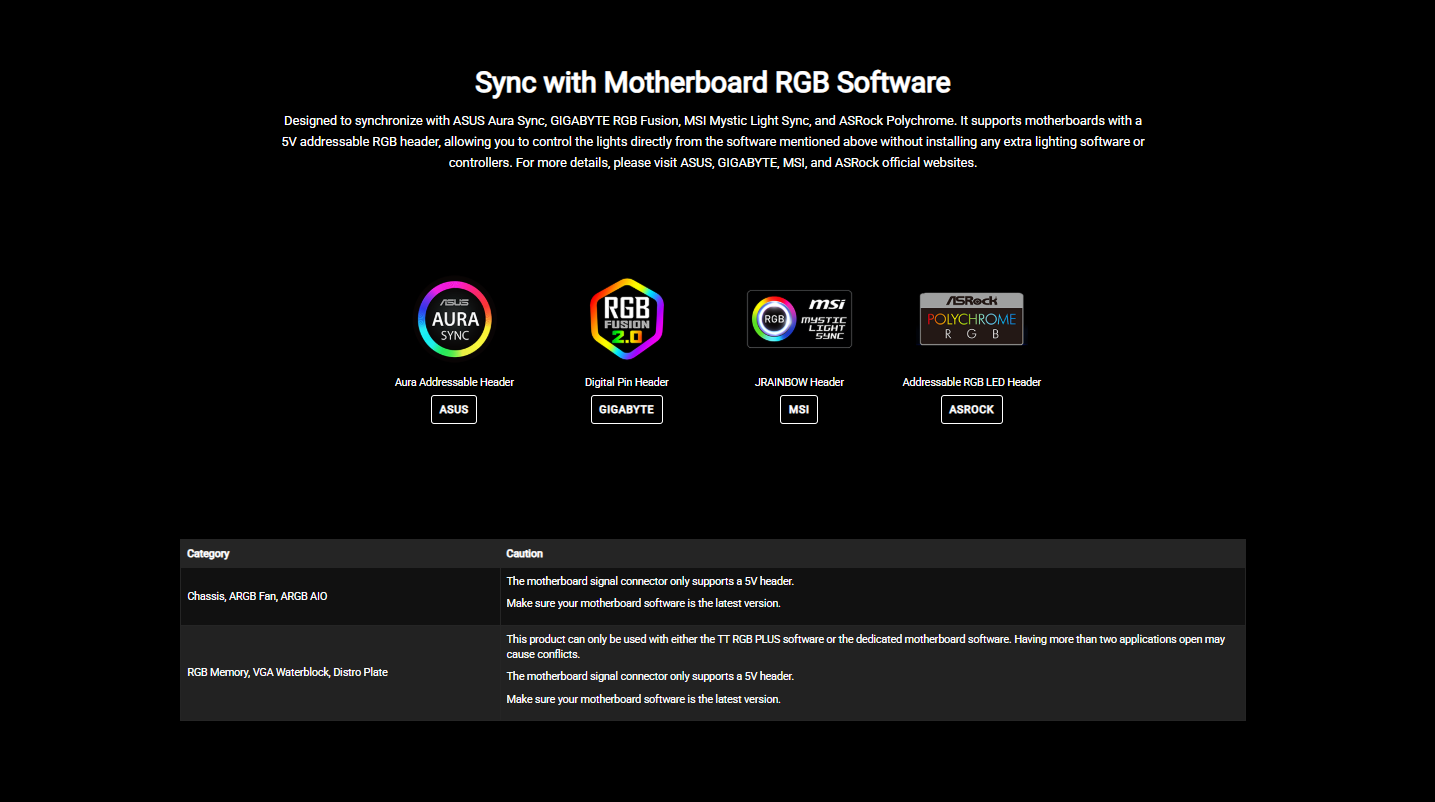Click the intro paragraph mentioning ASUS Aura Sync
Screen dimensions: 1435x802
click(x=712, y=141)
